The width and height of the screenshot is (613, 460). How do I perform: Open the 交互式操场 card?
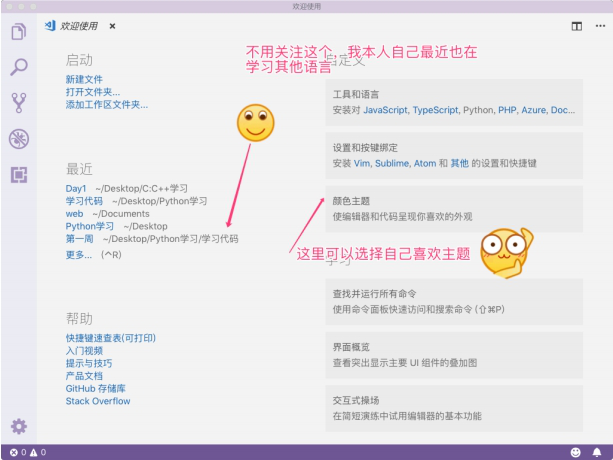[x=454, y=408]
